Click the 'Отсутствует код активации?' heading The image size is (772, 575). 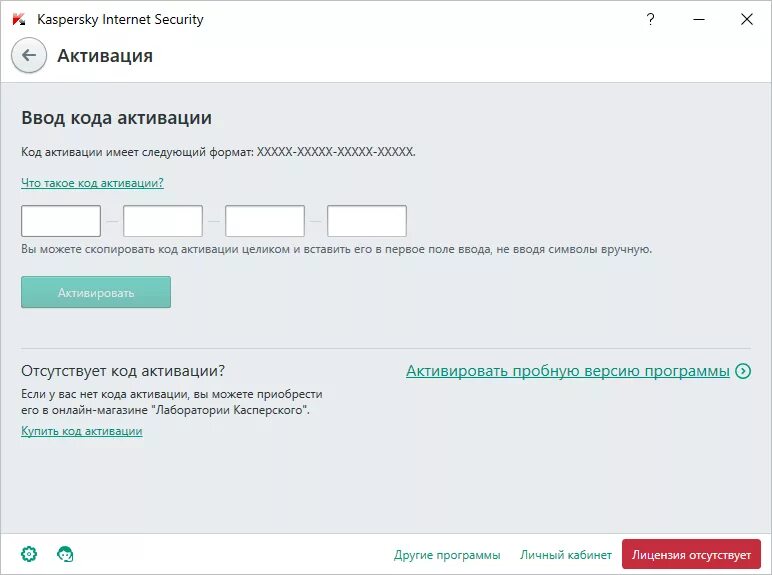123,371
